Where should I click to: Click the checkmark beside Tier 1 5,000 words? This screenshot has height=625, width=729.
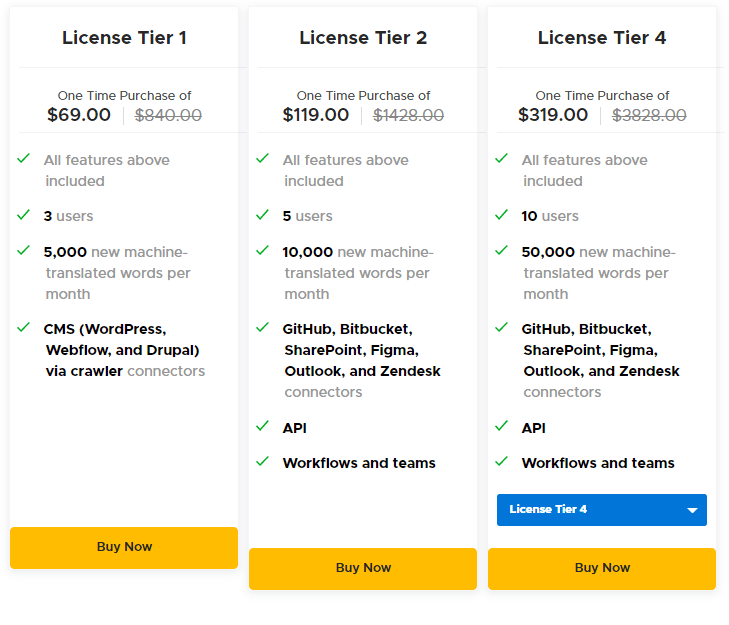[x=24, y=250]
